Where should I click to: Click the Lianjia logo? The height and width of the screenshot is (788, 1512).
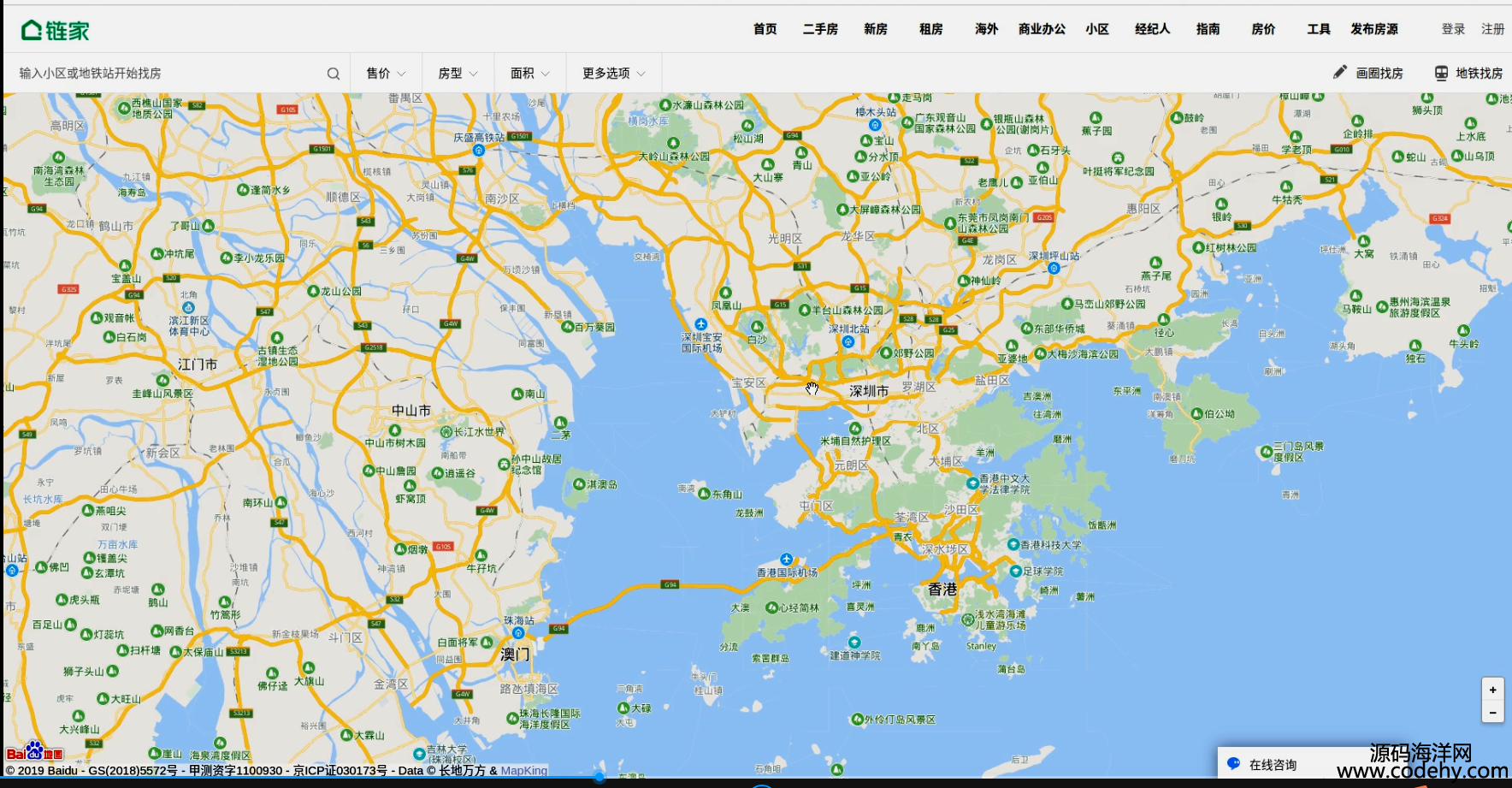(x=56, y=31)
